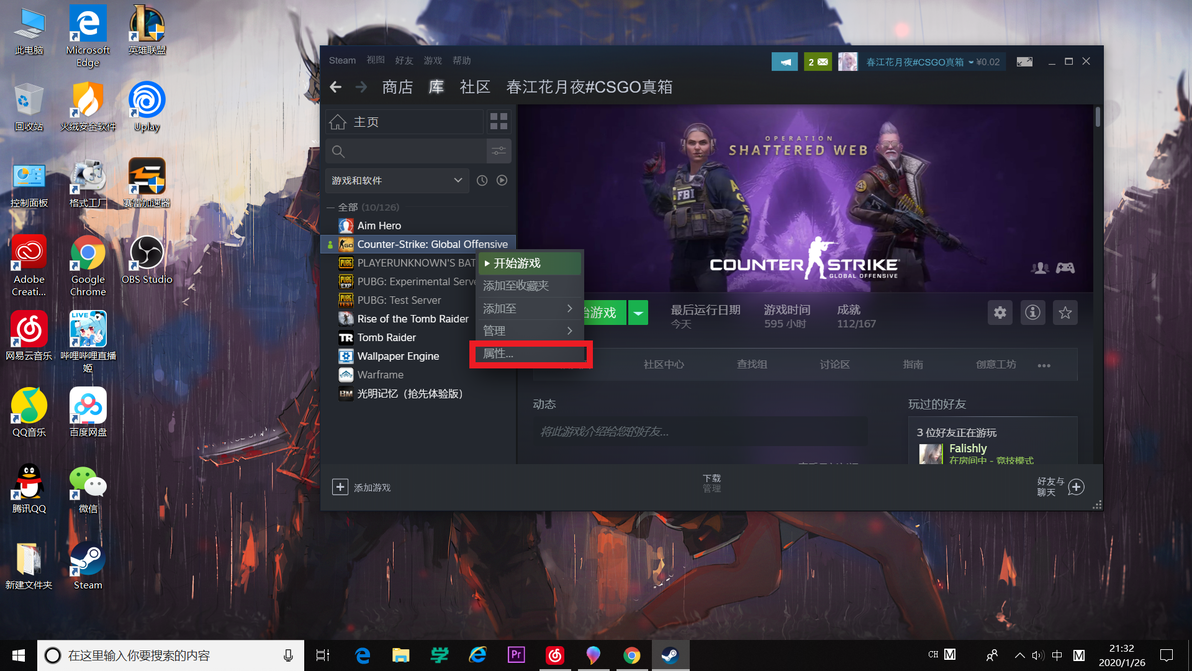Screen dimensions: 1192x671
Task: Open the green play button dropdown arrow
Action: (x=638, y=312)
